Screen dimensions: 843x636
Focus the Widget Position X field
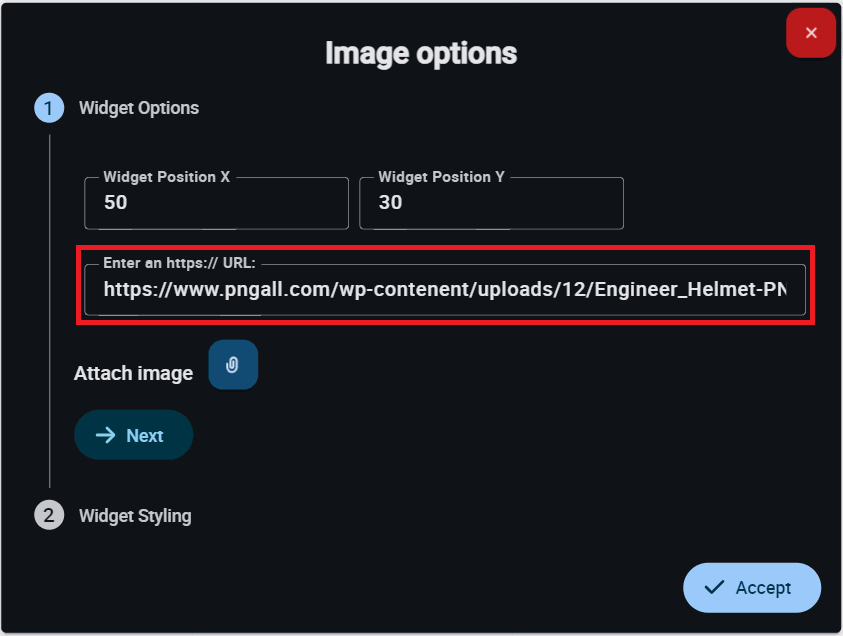point(216,203)
